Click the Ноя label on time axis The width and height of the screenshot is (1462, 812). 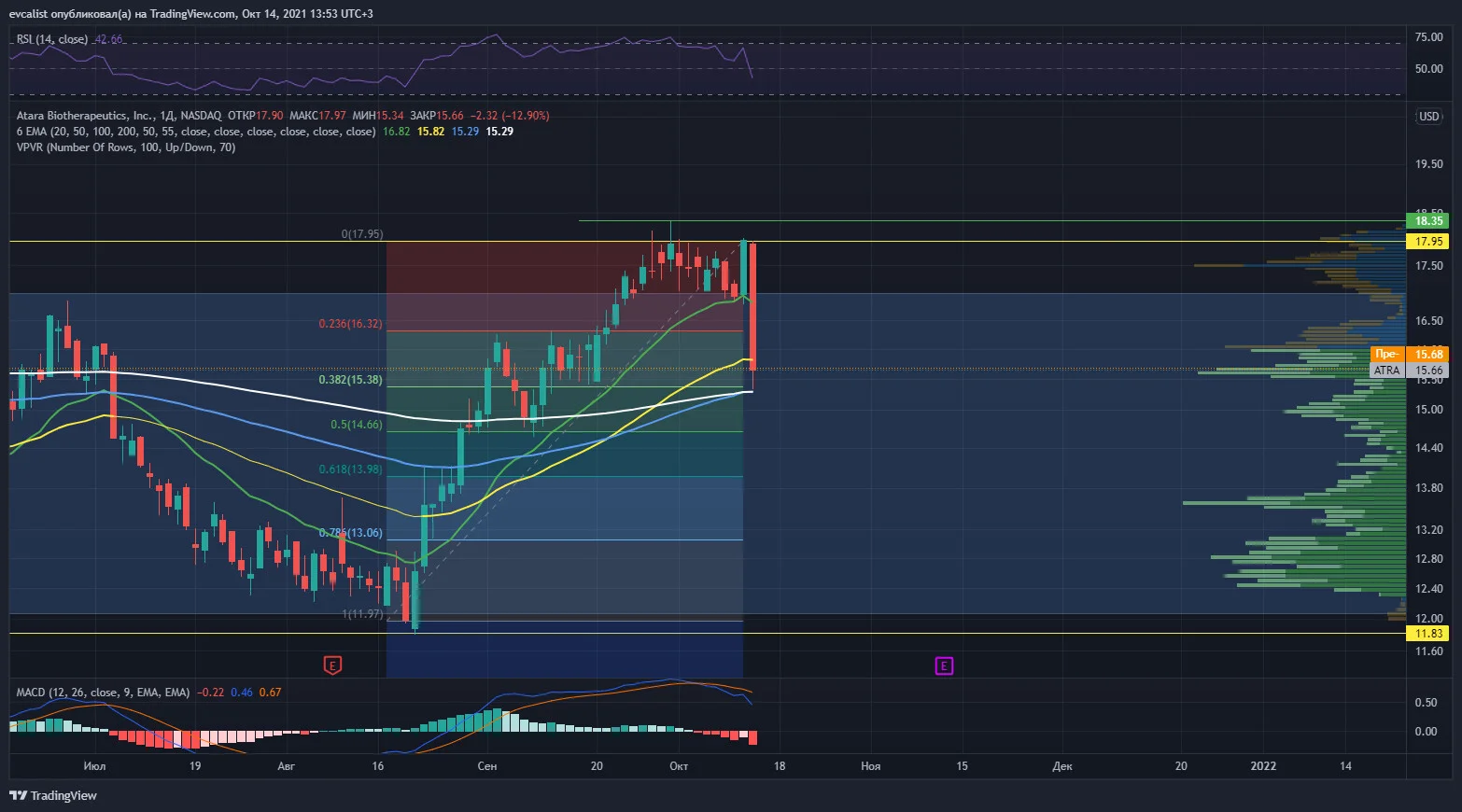[870, 766]
